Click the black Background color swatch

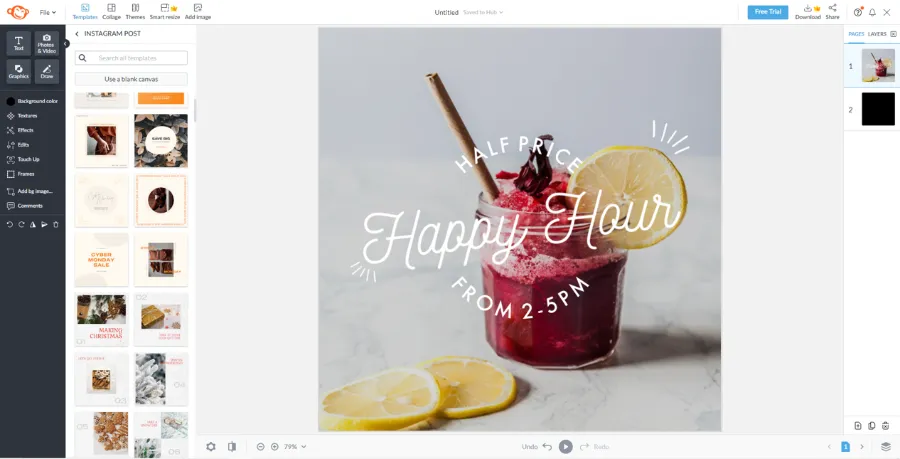coord(10,101)
